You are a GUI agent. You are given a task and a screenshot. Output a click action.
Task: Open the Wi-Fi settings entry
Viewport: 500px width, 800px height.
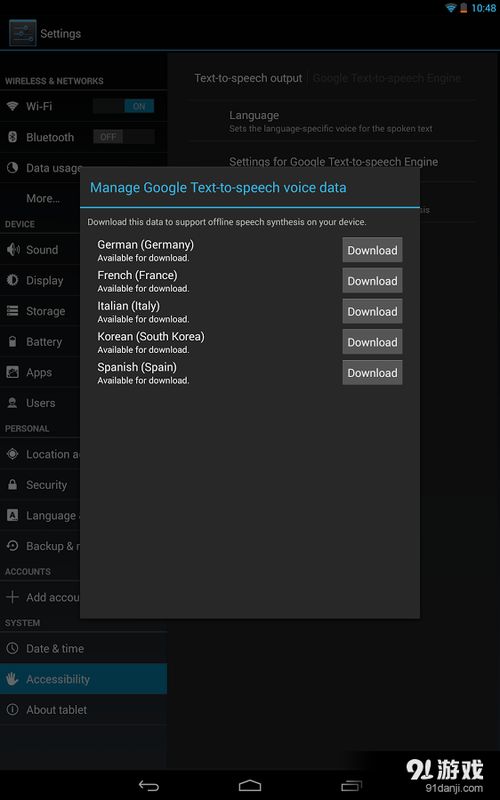(83, 106)
